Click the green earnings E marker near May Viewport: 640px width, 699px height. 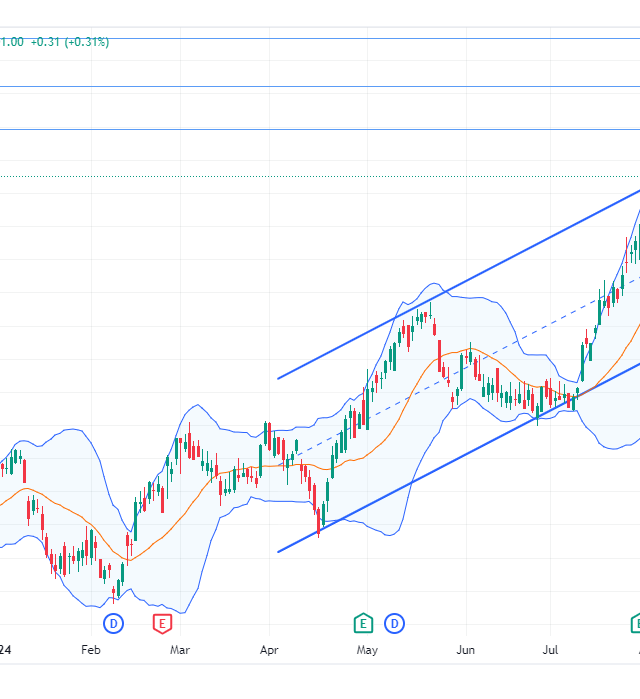point(363,623)
